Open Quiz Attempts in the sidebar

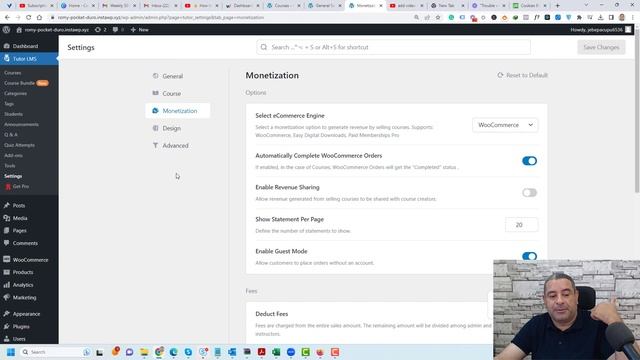20,145
